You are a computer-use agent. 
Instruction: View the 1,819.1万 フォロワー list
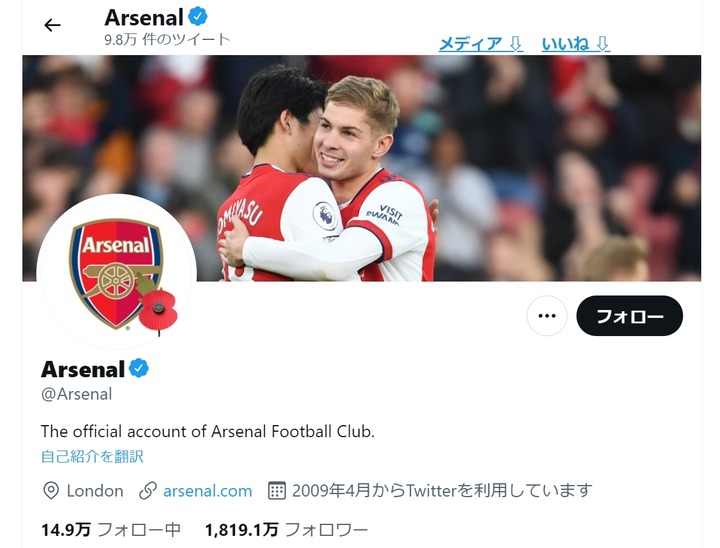[286, 529]
